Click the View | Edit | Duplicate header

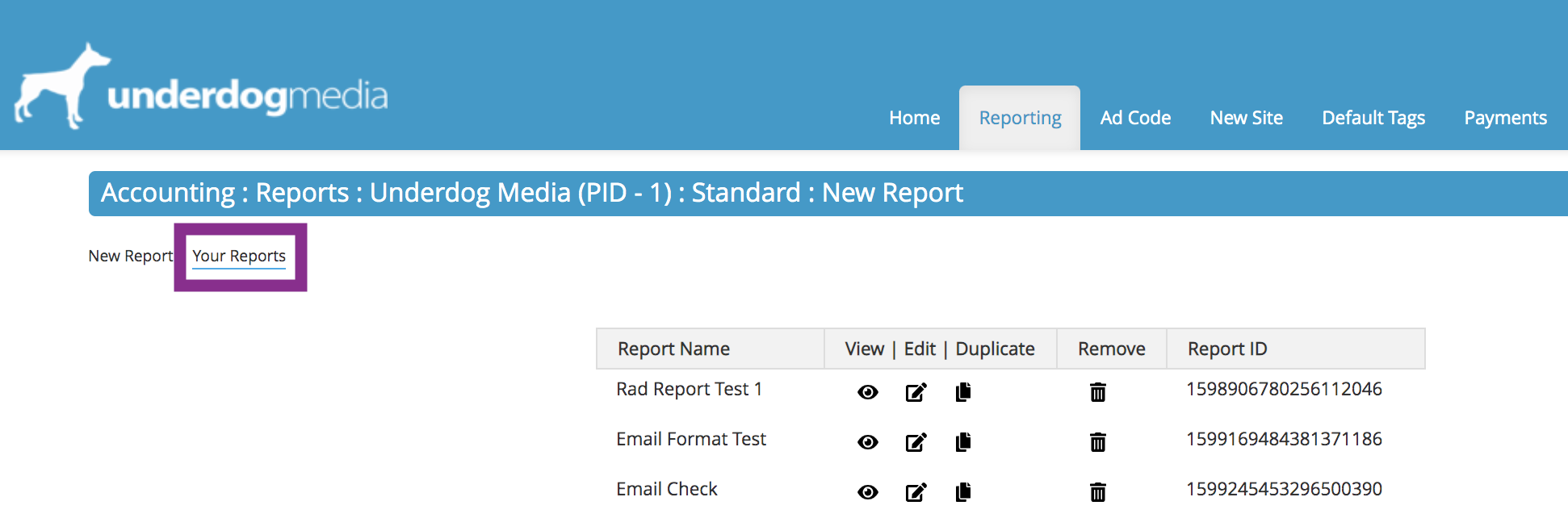pyautogui.click(x=940, y=349)
